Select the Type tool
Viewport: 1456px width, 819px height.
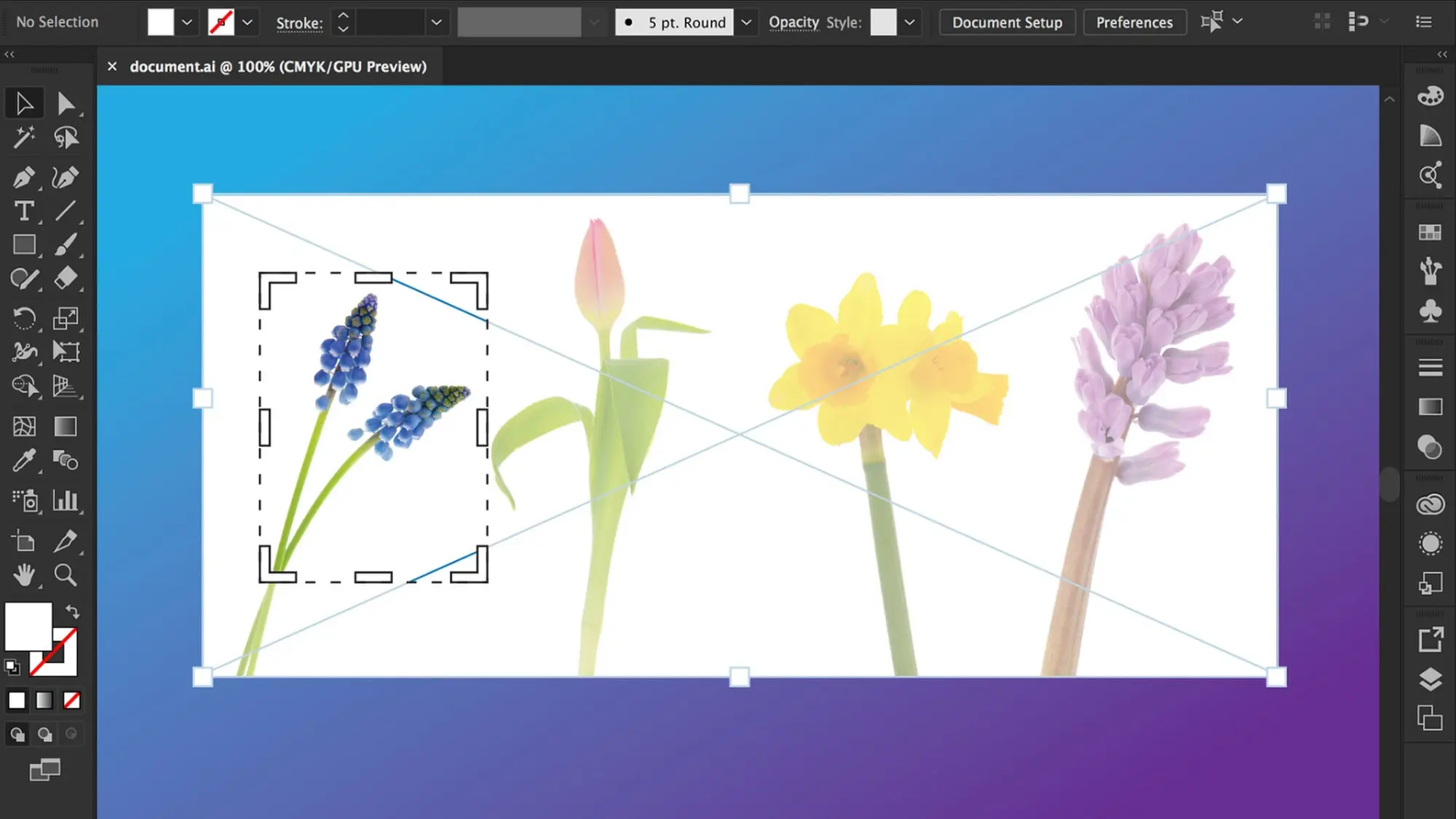[25, 211]
